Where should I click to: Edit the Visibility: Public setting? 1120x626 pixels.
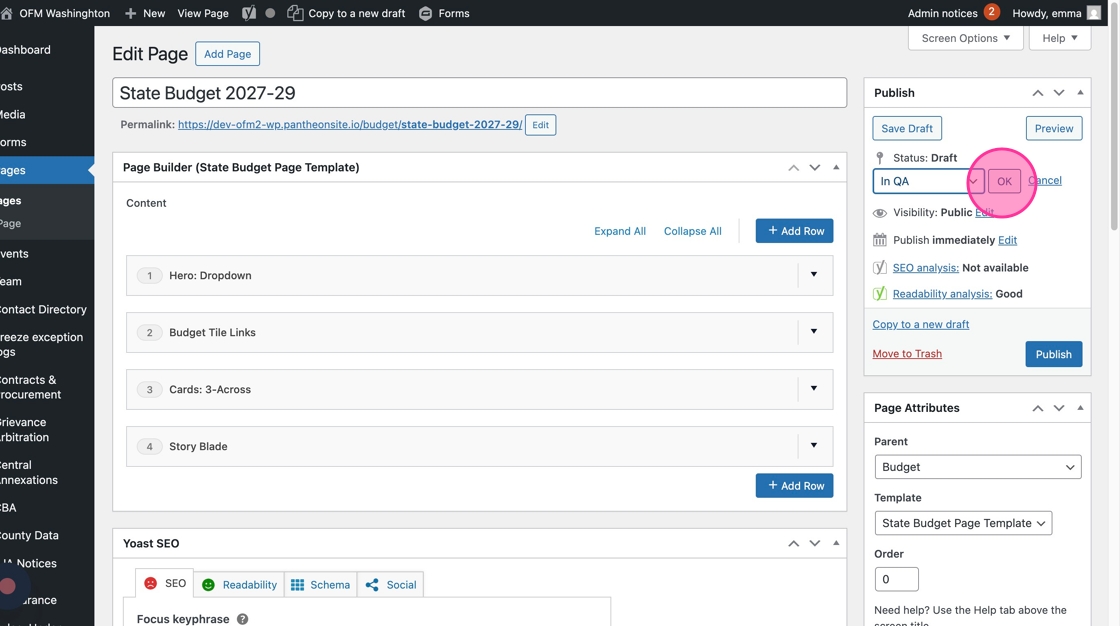984,212
